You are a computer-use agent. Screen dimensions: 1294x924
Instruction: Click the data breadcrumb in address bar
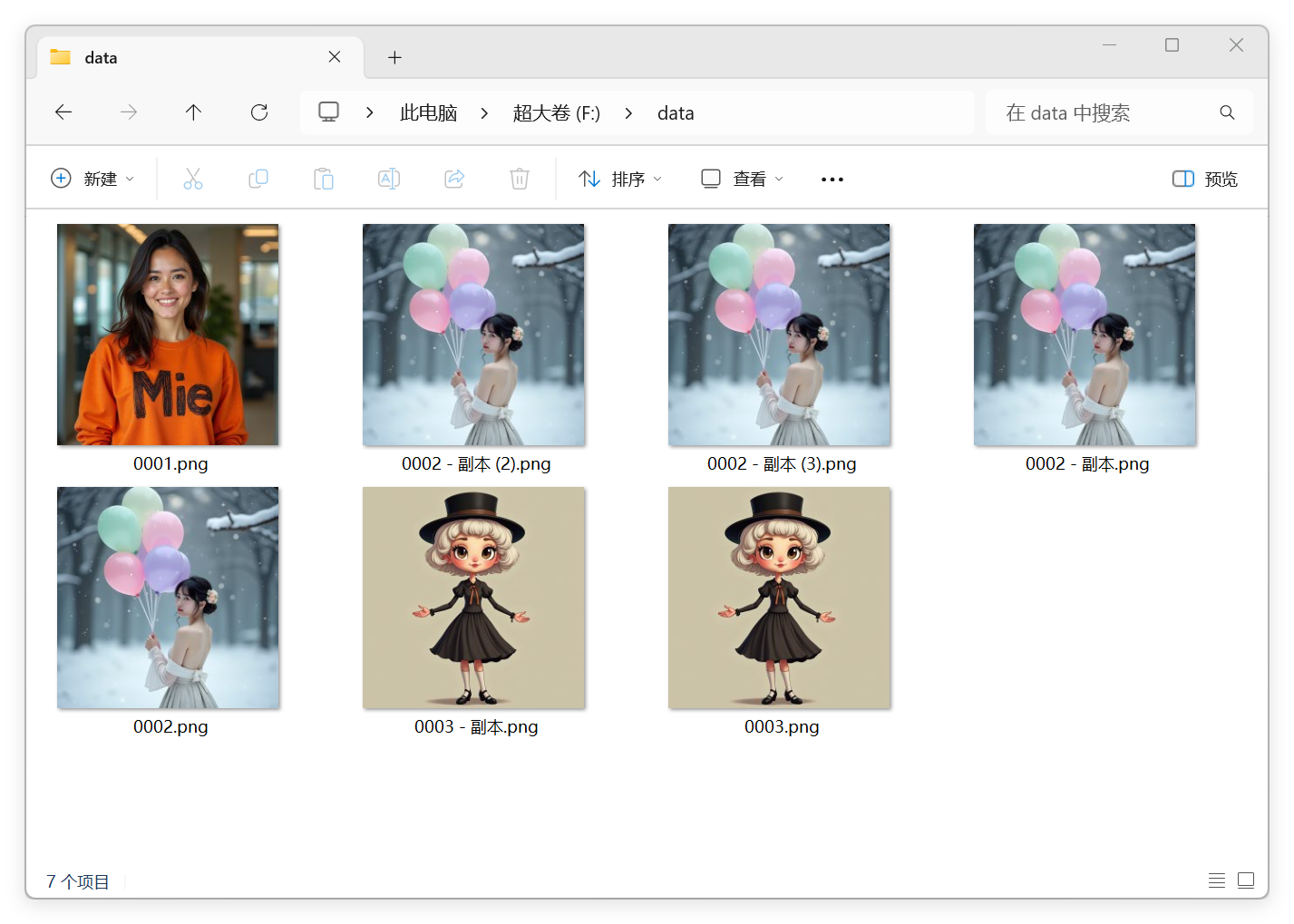pos(676,112)
